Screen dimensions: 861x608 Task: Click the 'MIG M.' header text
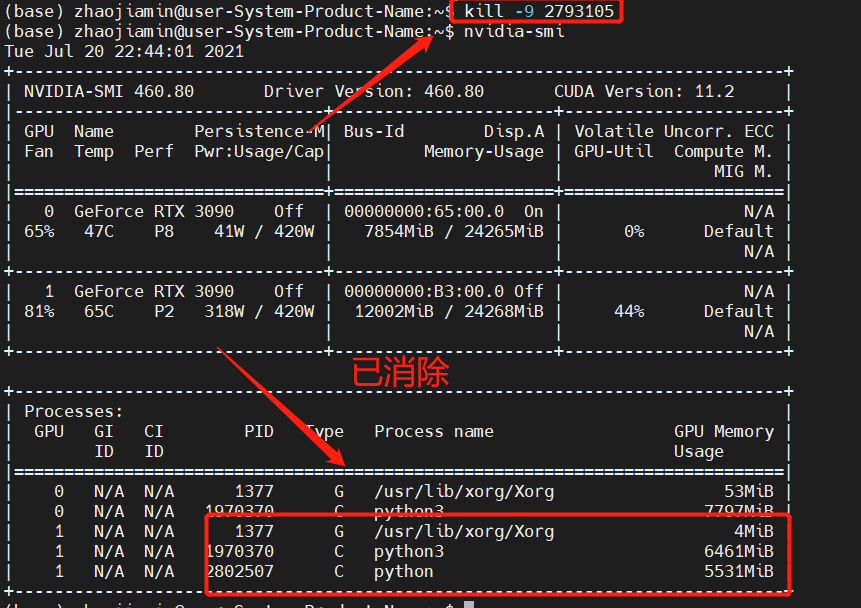(743, 171)
